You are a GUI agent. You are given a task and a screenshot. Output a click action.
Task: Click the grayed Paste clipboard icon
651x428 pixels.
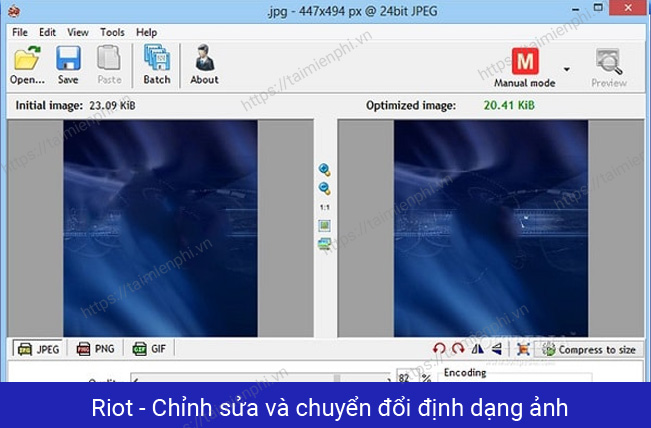tap(109, 64)
